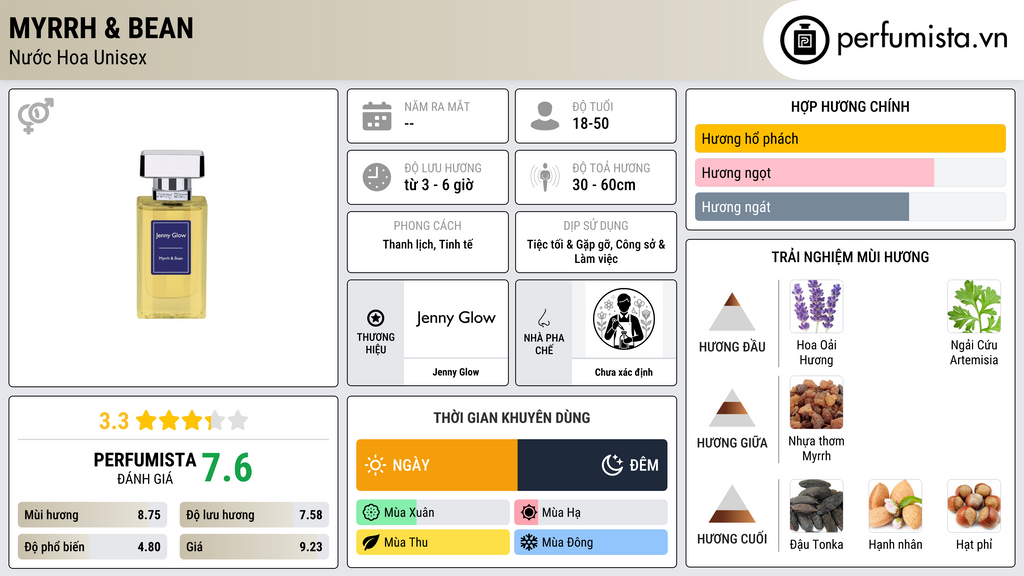The width and height of the screenshot is (1024, 576).
Task: Click the perfumista.vn perfume bottle logo icon
Action: (x=804, y=40)
